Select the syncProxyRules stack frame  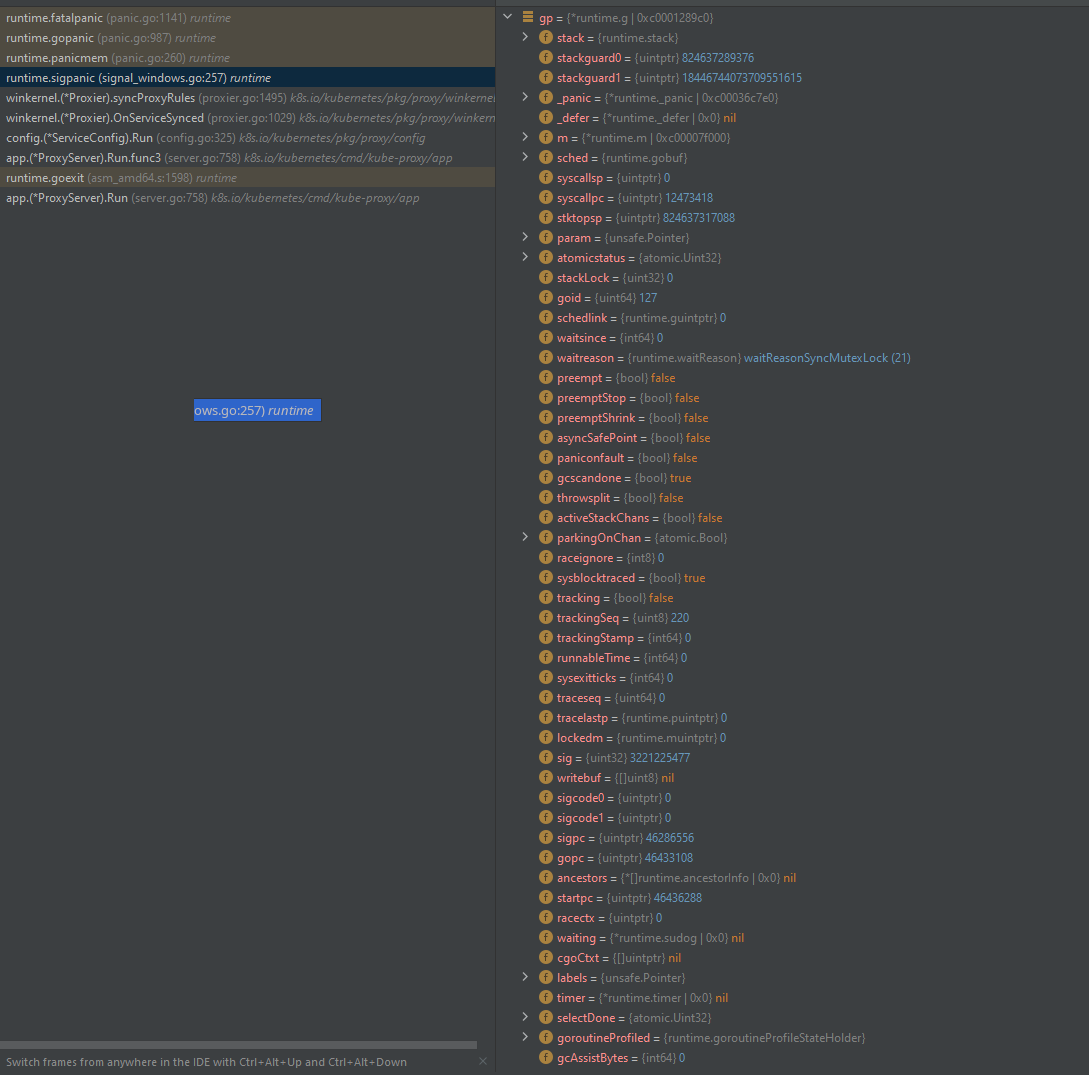247,98
